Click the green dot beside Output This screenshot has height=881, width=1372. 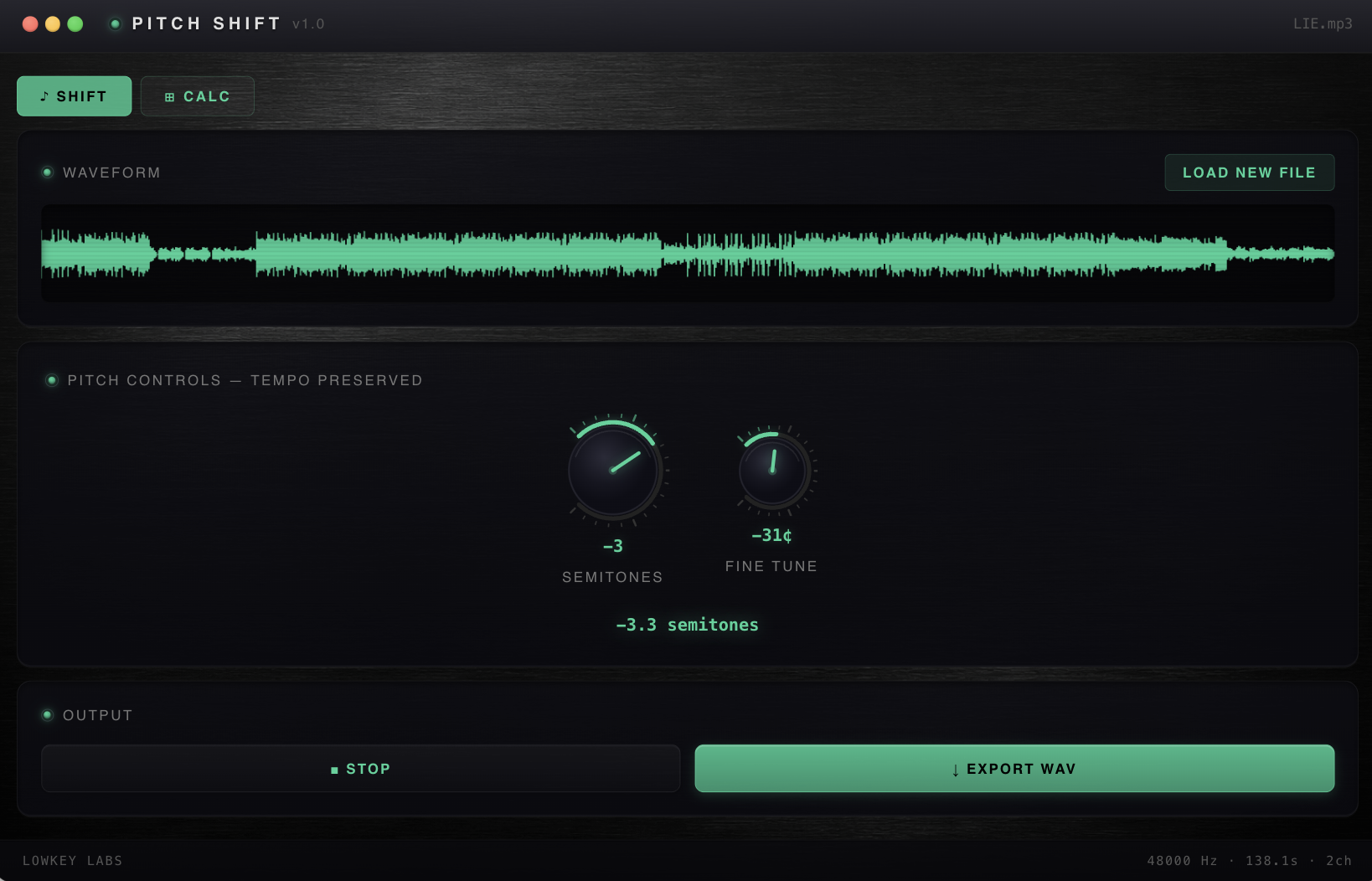click(48, 715)
